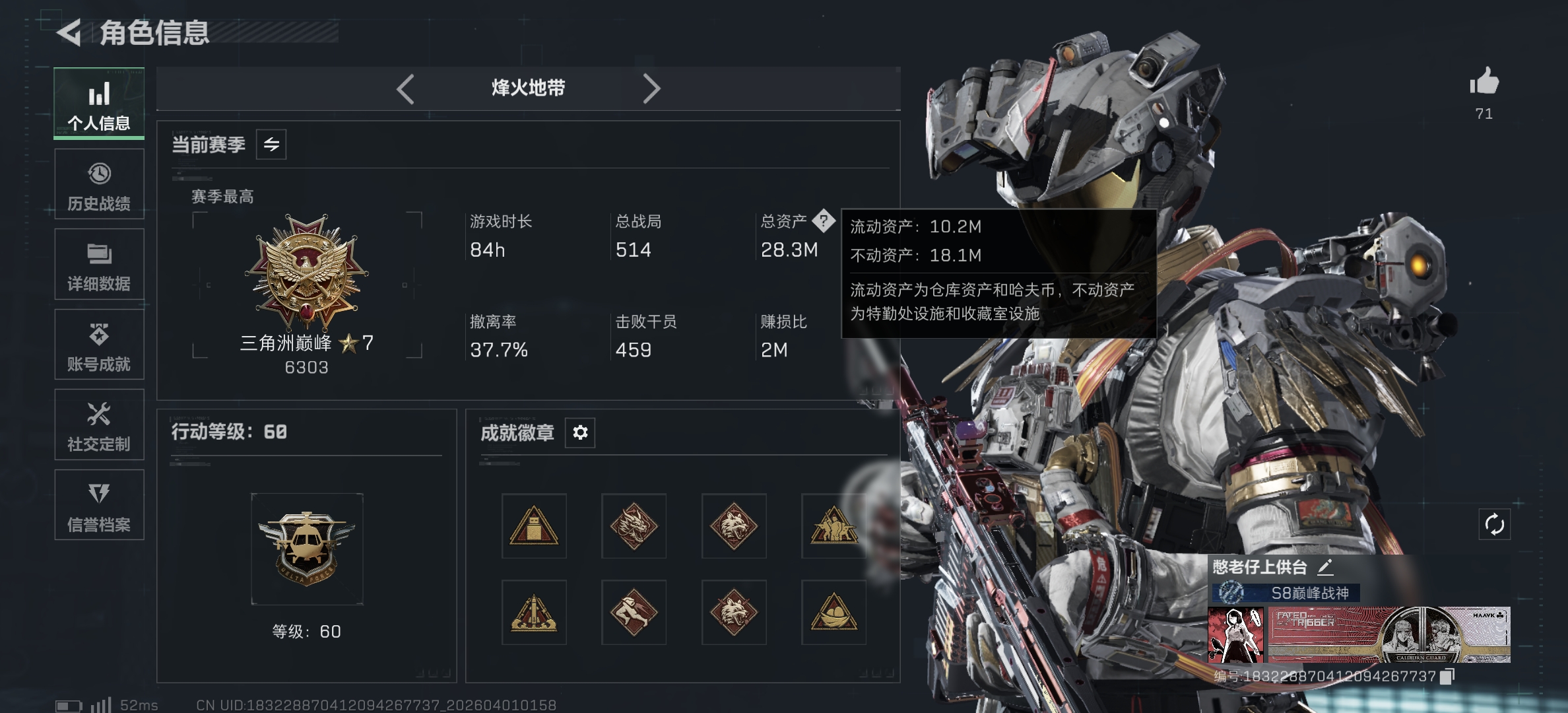This screenshot has height=713, width=1568.
Task: Switch to next mode with right chevron
Action: (x=651, y=88)
